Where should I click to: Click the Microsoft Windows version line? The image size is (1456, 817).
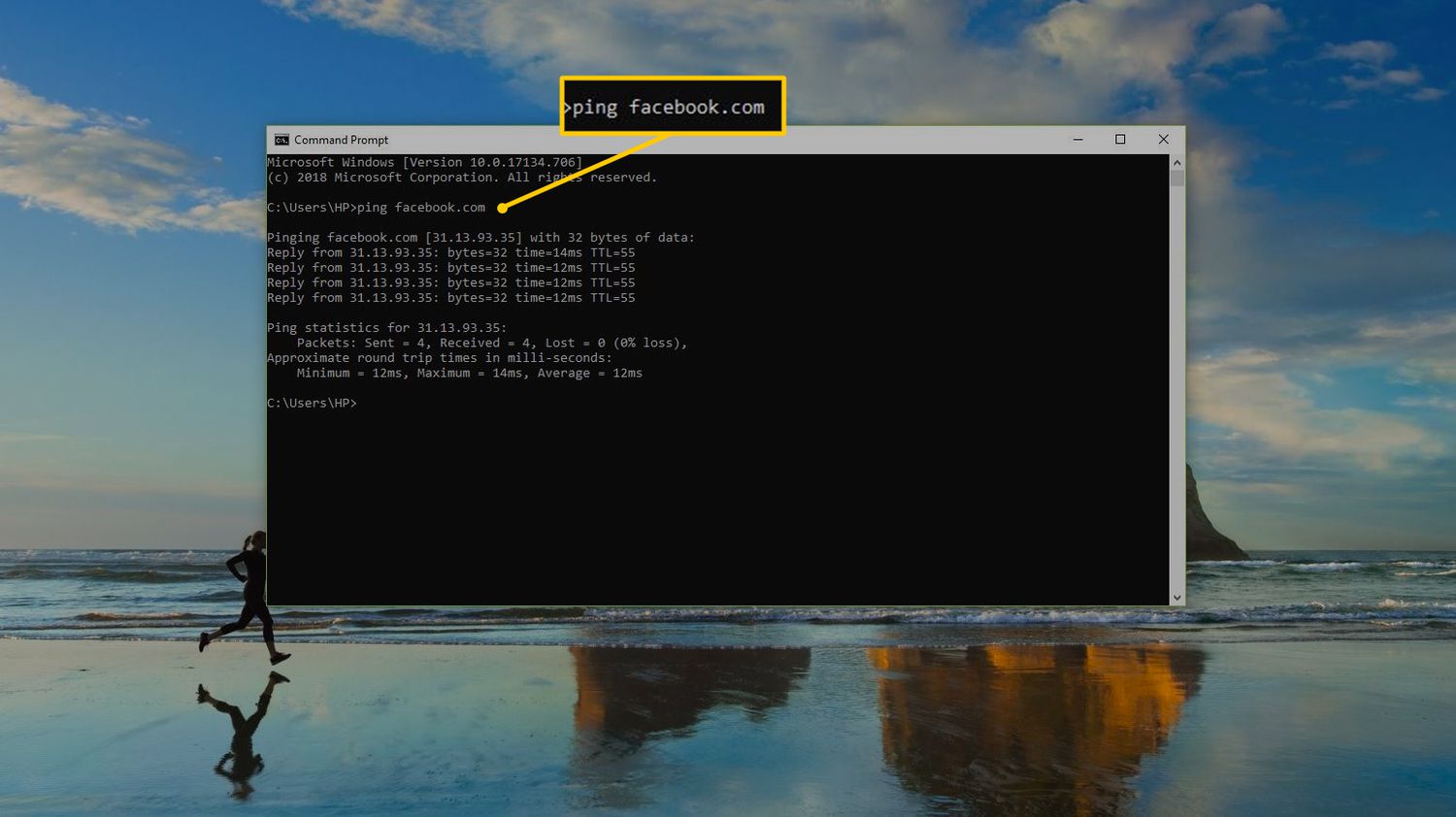[424, 163]
